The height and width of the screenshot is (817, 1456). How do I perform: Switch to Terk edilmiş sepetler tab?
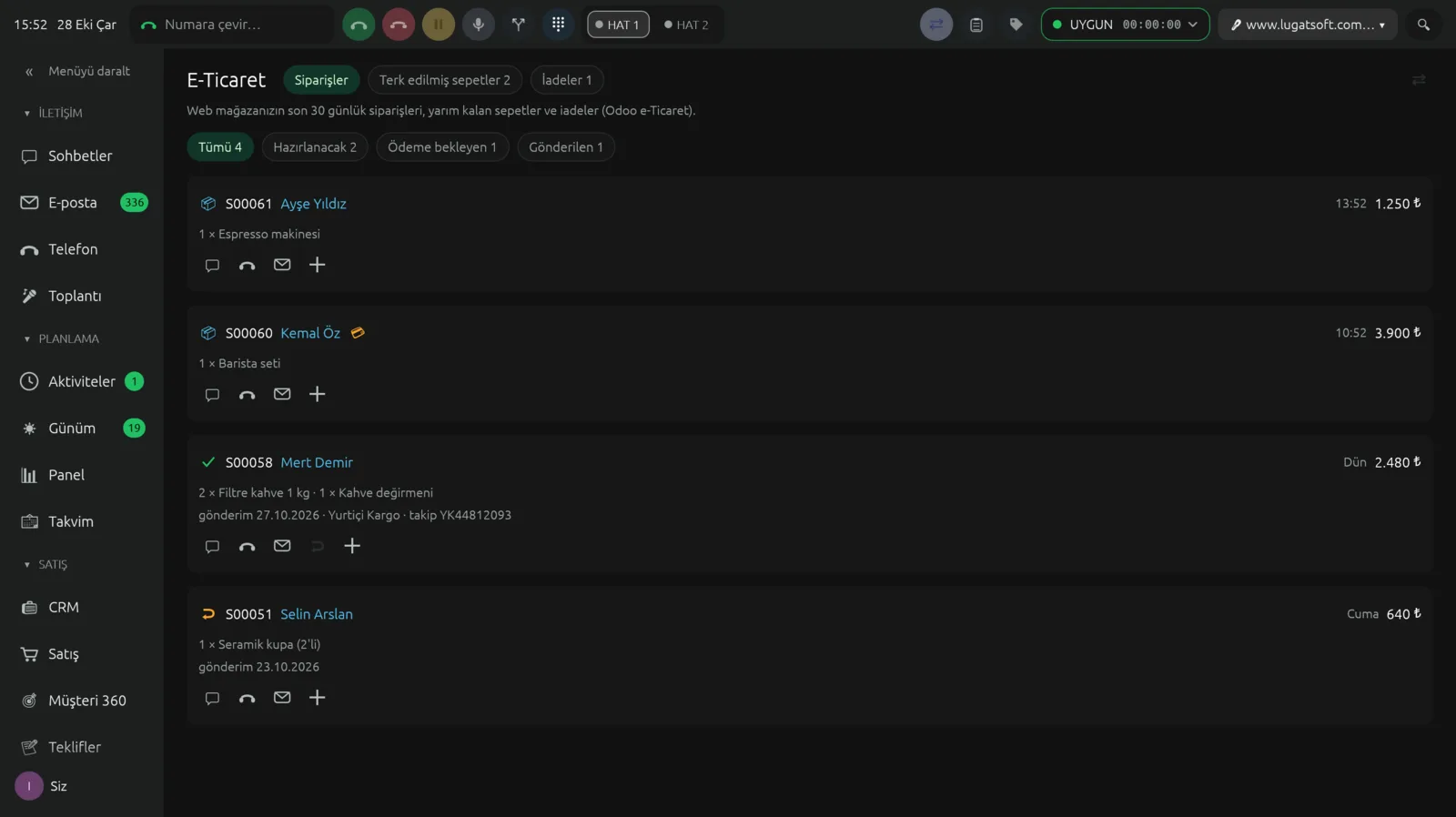point(445,80)
